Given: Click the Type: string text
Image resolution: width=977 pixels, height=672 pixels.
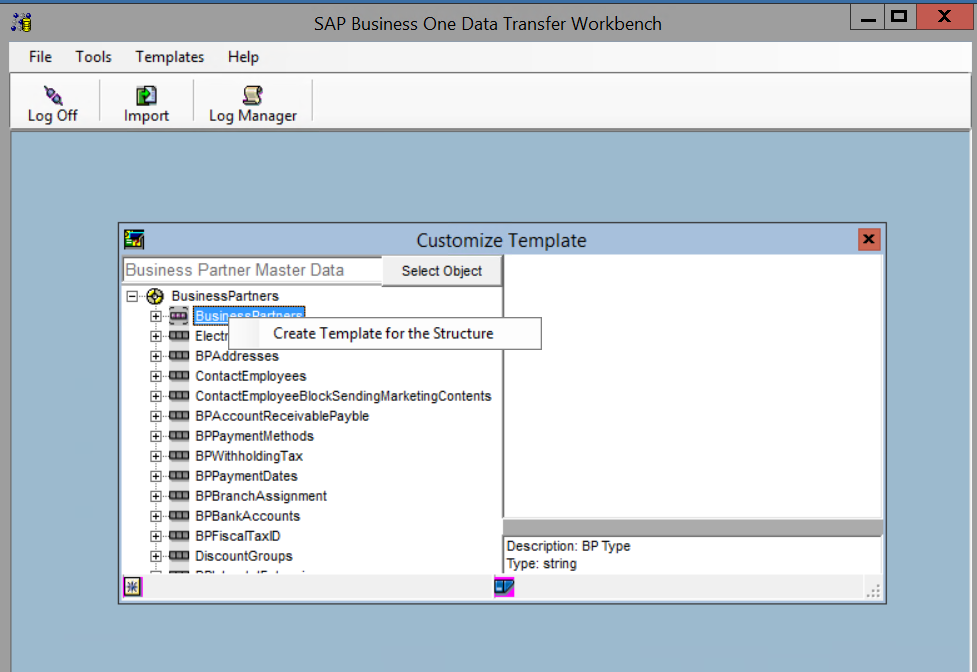Looking at the screenshot, I should 541,564.
